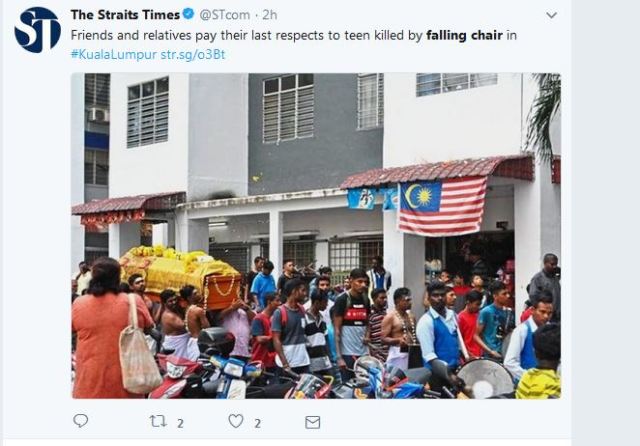Send tweet via envelope message icon
Screen dimensions: 640x446
point(313,422)
